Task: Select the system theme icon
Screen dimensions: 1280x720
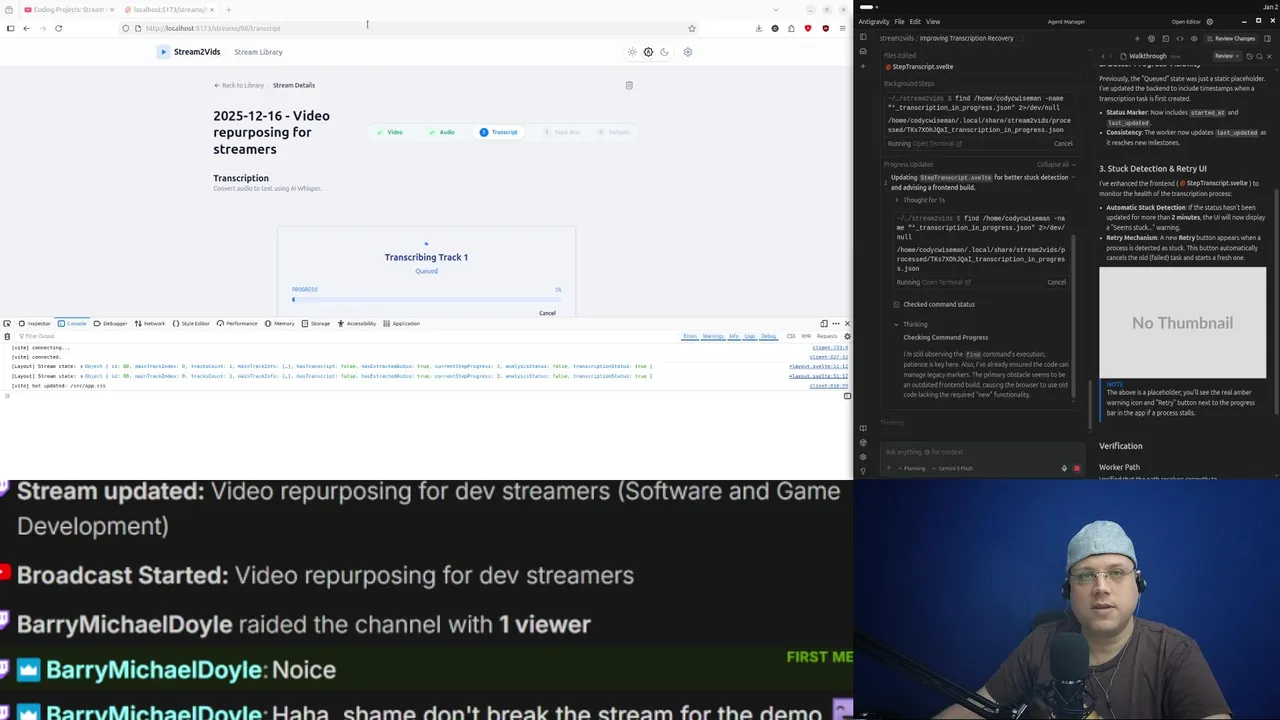Action: click(x=648, y=52)
